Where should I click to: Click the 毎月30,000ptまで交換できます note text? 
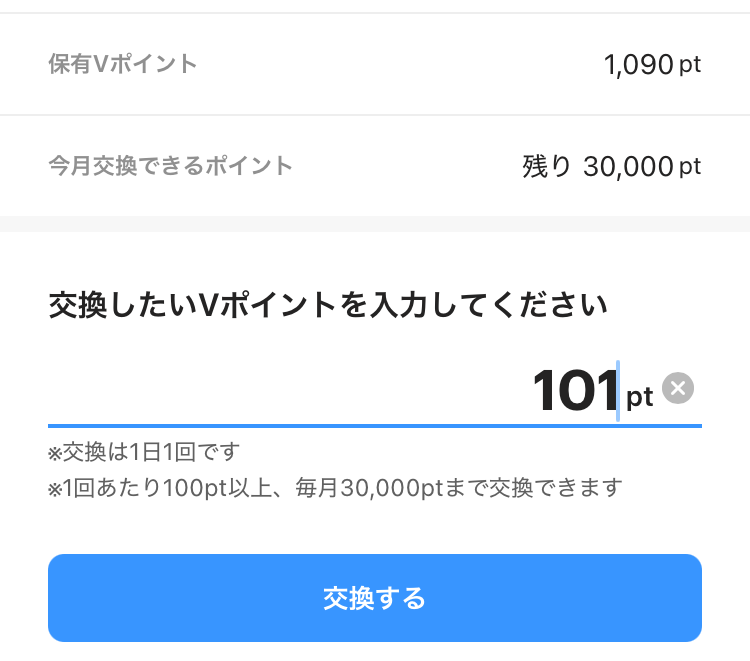pyautogui.click(x=458, y=488)
